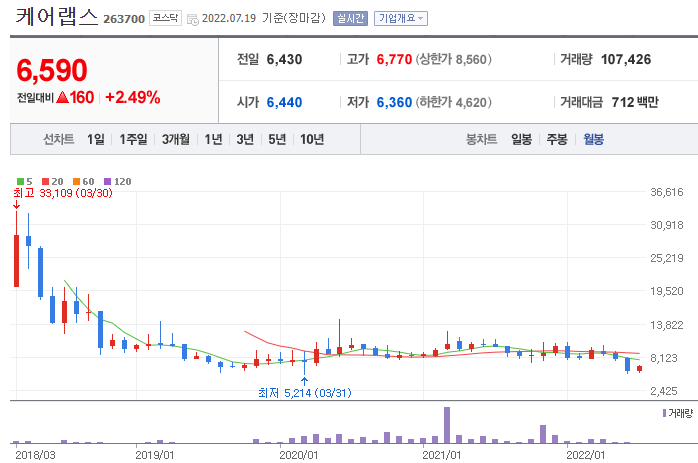Open the 기업개요 dropdown

[x=401, y=18]
